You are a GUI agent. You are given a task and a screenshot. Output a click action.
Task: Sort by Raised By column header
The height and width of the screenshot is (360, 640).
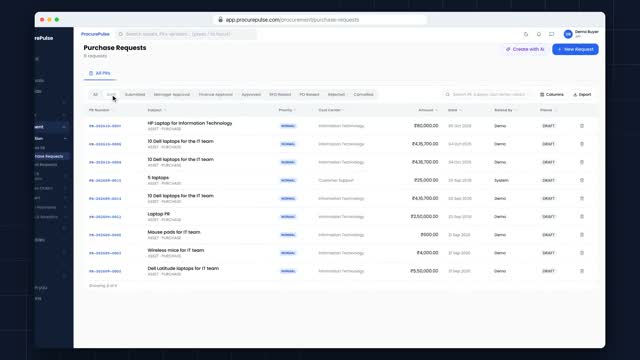(x=503, y=110)
